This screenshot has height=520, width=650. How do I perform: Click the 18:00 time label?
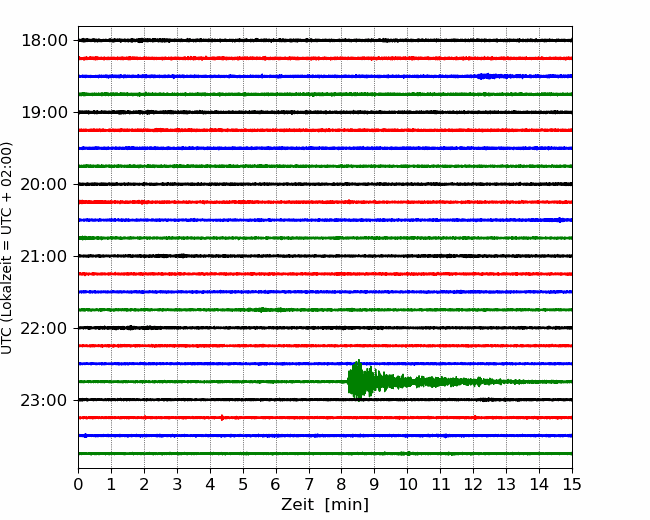click(x=44, y=41)
